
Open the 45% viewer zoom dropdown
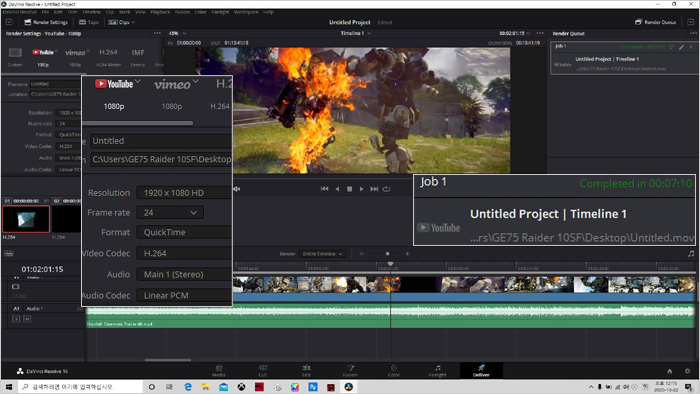tap(177, 33)
